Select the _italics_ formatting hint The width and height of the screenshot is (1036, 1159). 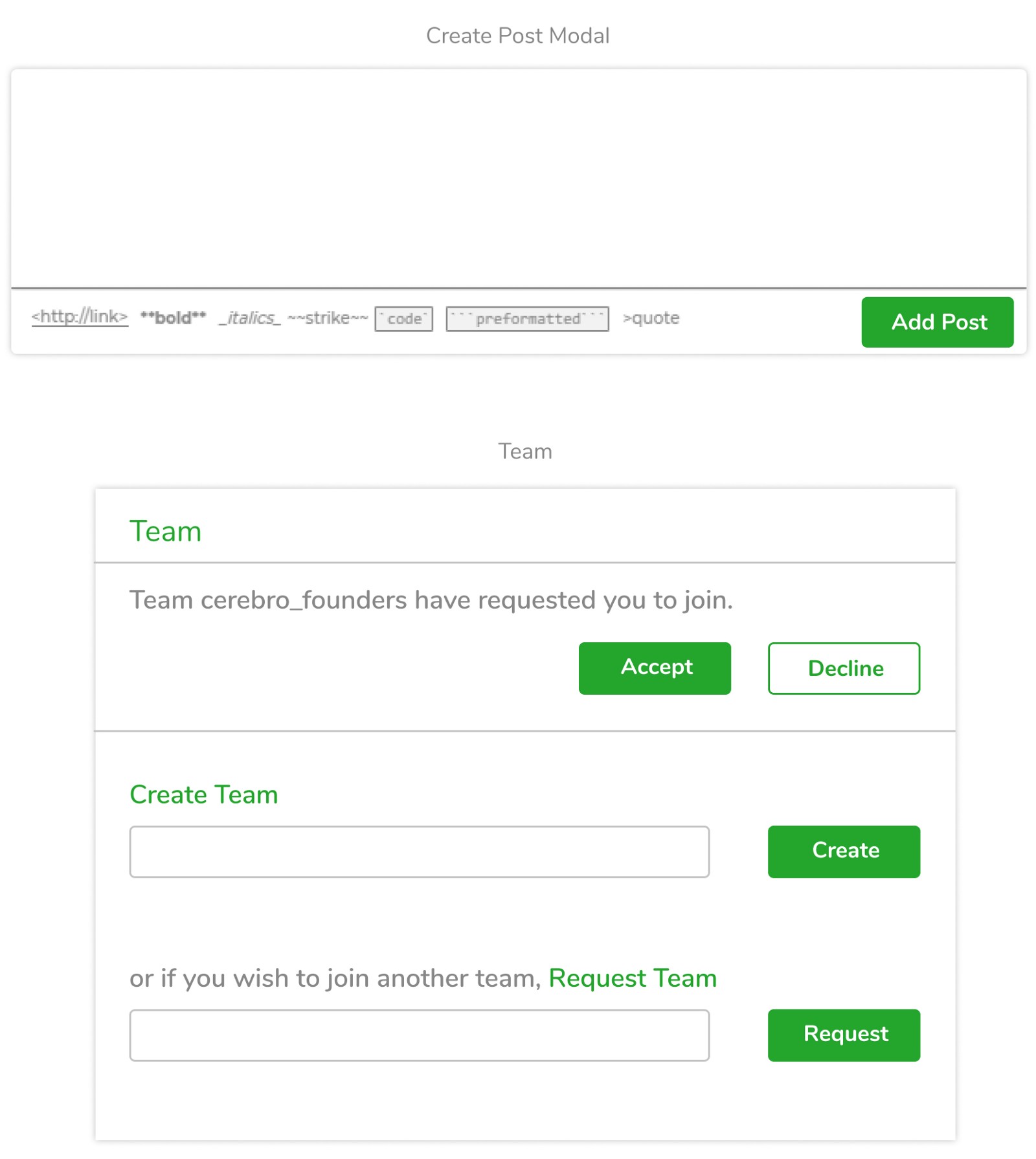click(249, 318)
